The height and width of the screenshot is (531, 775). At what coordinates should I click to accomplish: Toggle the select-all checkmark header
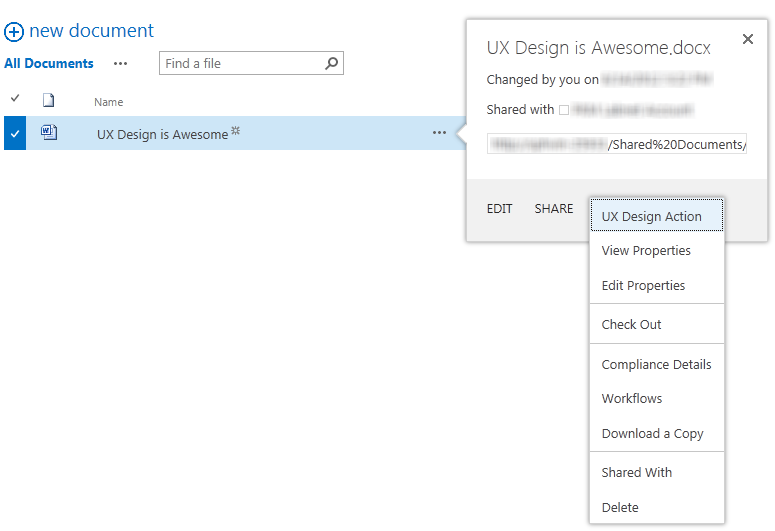tap(15, 98)
